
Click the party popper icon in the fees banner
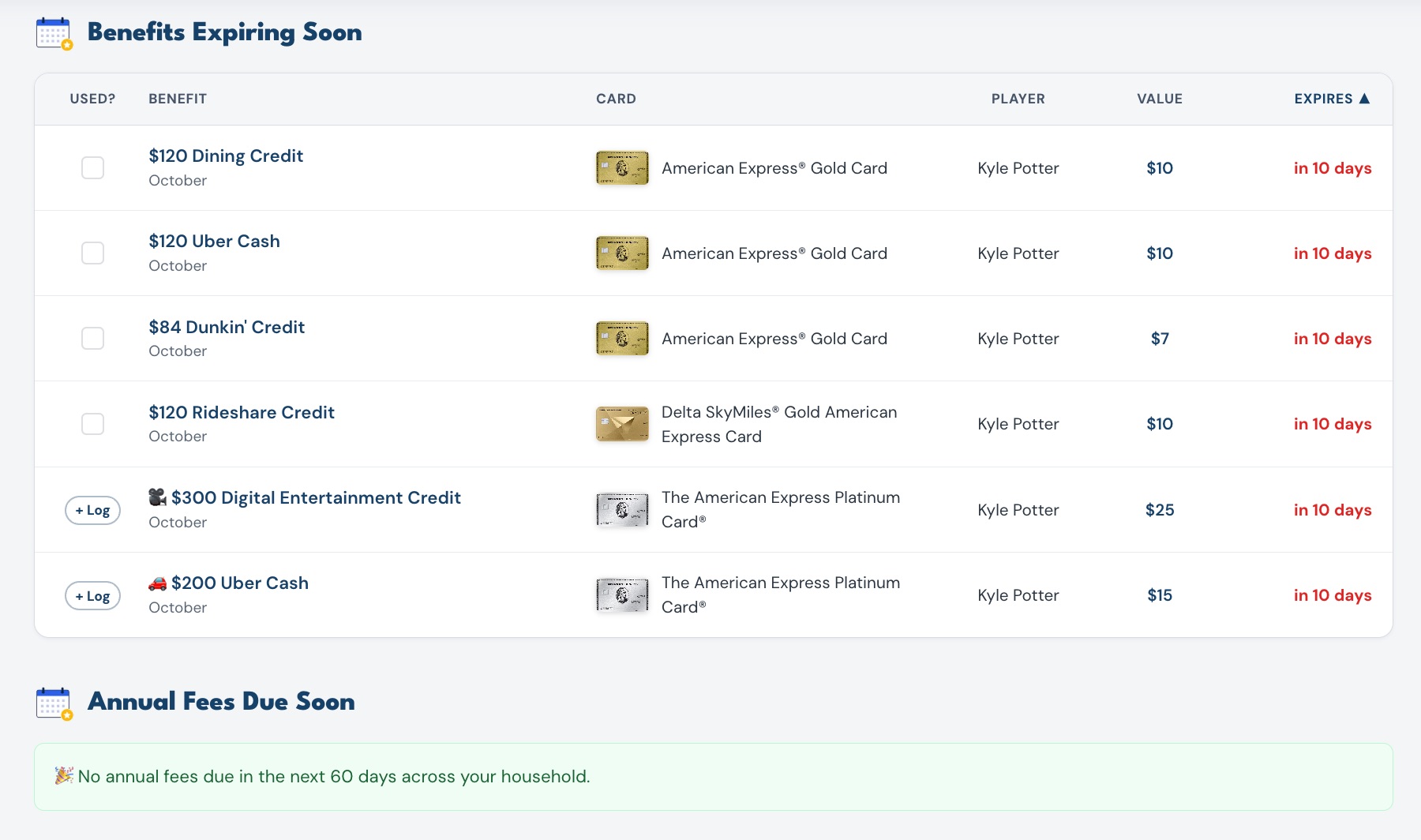click(x=64, y=776)
